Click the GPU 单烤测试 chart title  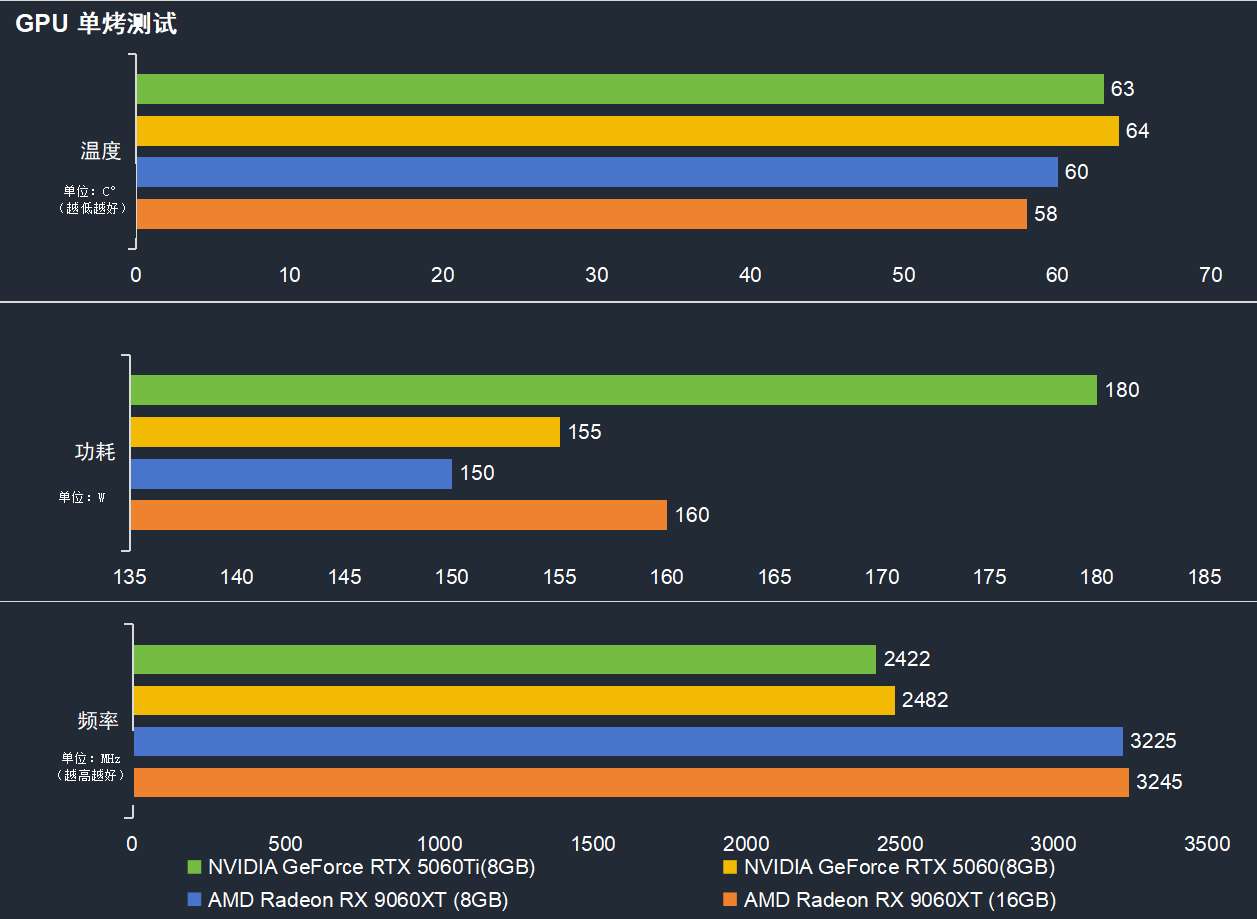(x=96, y=24)
